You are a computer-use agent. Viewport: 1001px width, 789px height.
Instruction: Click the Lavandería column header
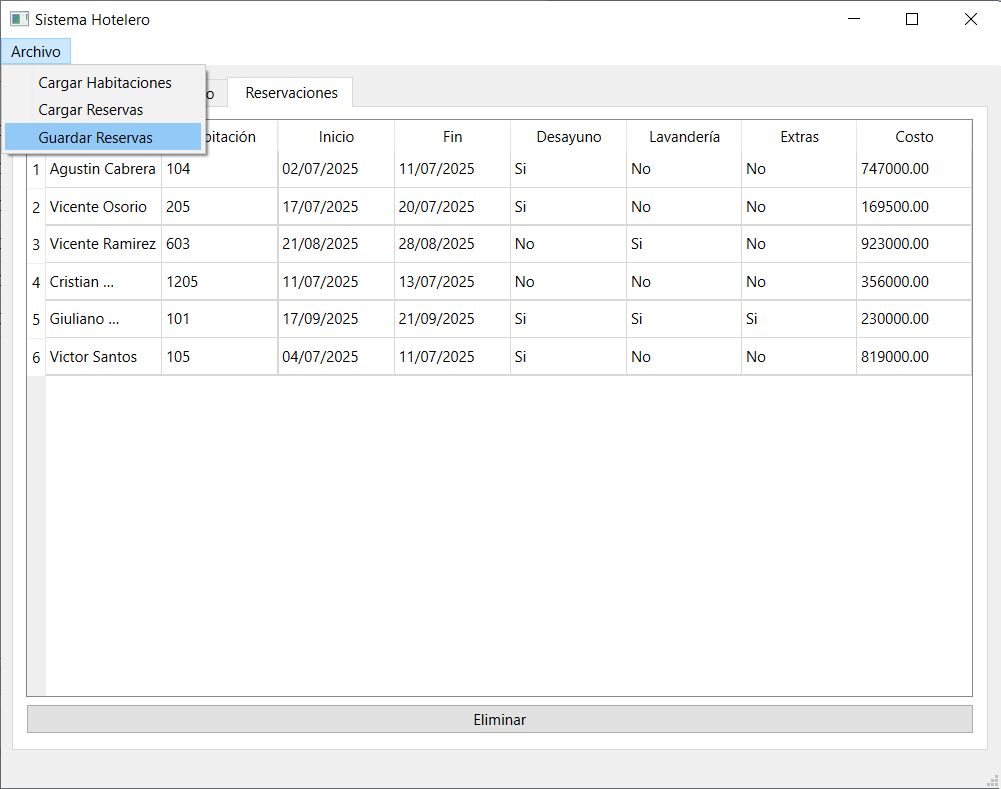684,137
